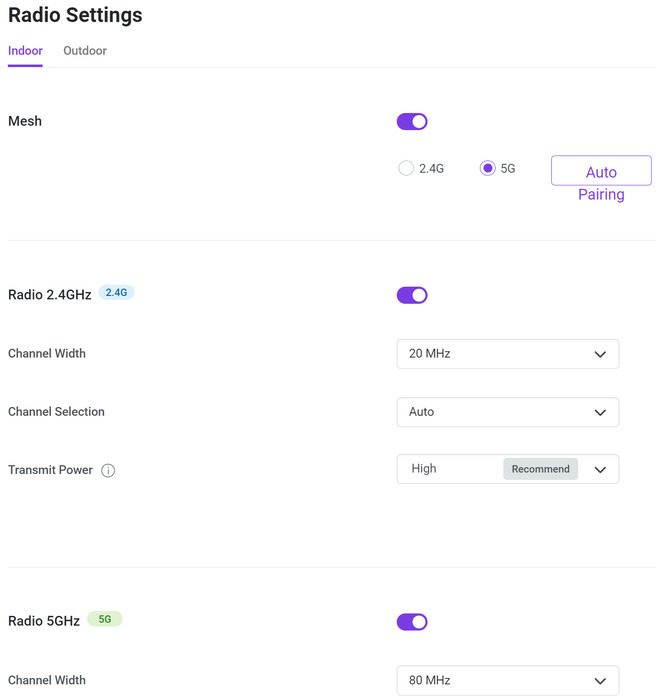Switch to the Outdoor tab
The image size is (656, 700).
click(85, 50)
